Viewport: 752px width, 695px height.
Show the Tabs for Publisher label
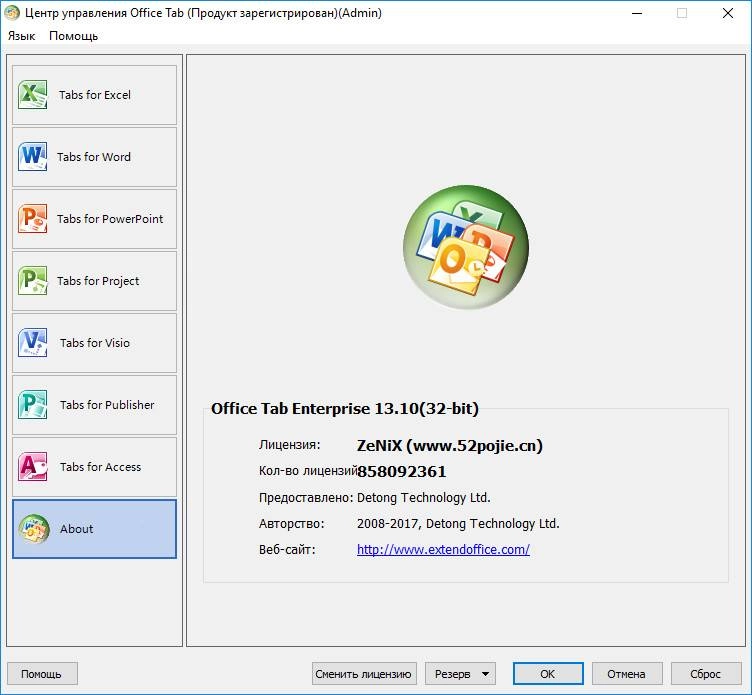coord(107,405)
